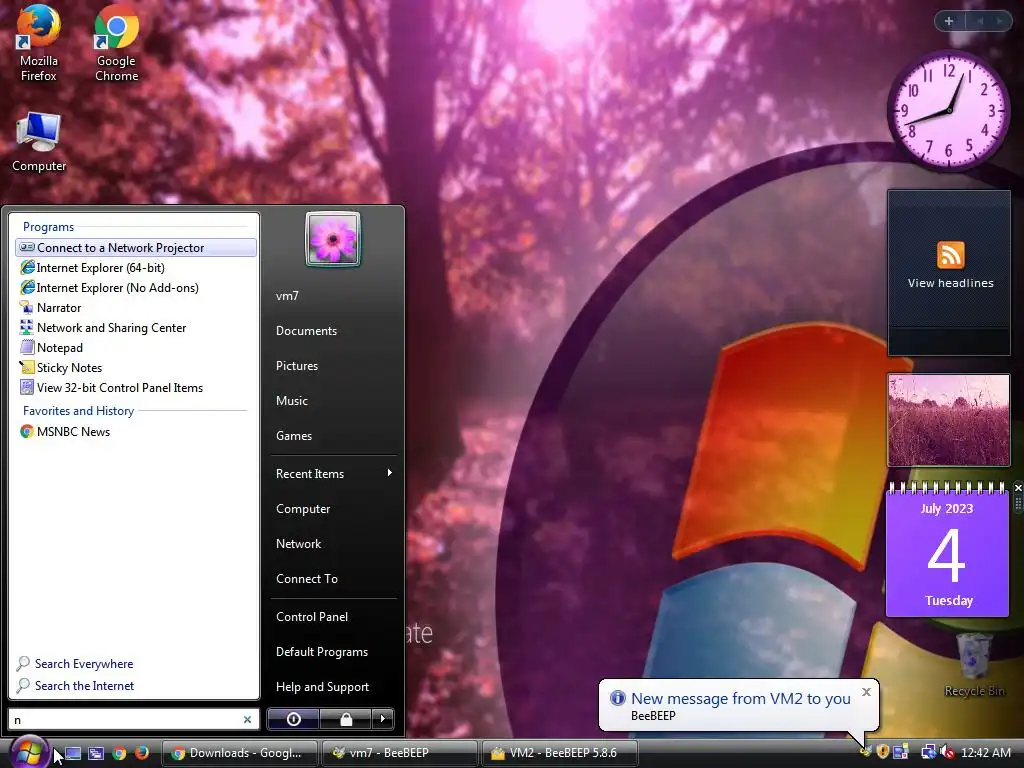Open the MSNBC News favorite

coord(136,432)
